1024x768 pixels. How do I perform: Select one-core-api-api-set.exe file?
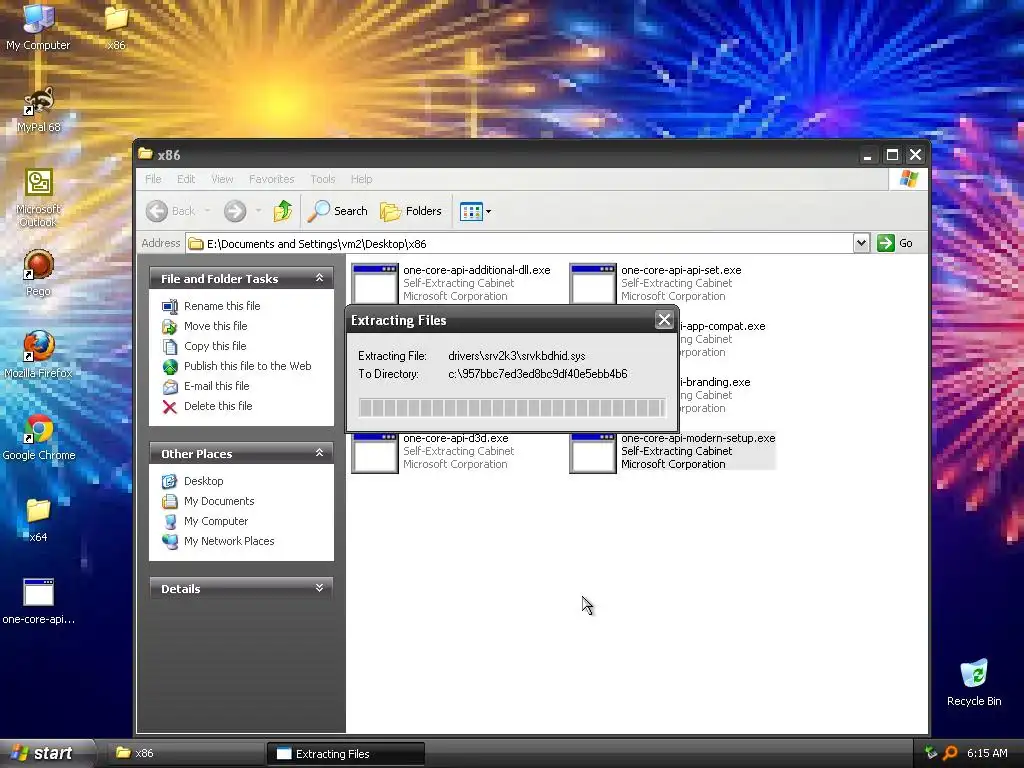[656, 283]
